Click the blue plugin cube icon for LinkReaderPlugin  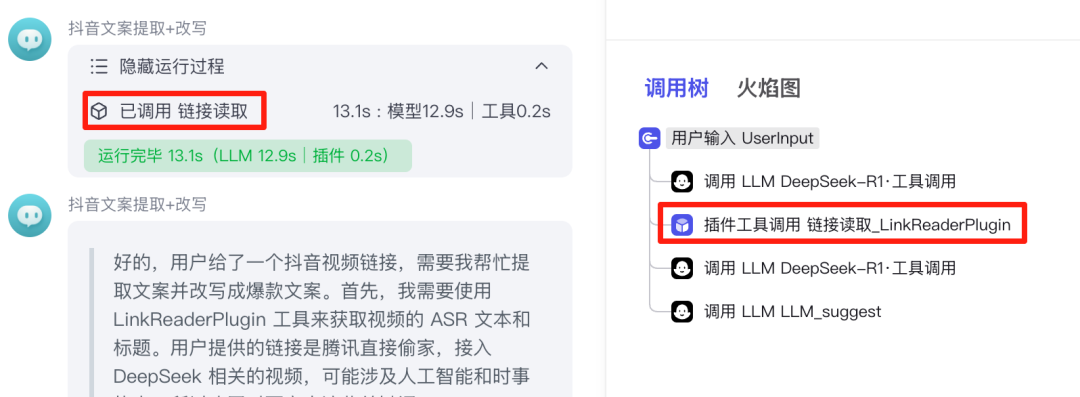(682, 225)
